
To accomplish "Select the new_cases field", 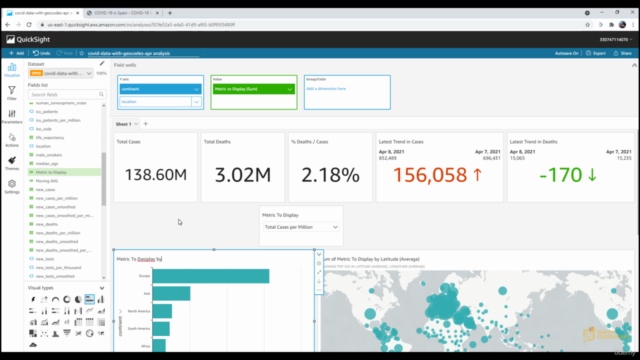I will pos(45,189).
